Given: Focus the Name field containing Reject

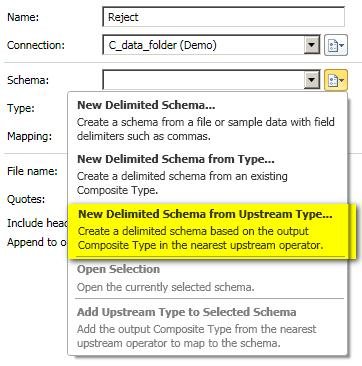Looking at the screenshot, I should click(223, 17).
